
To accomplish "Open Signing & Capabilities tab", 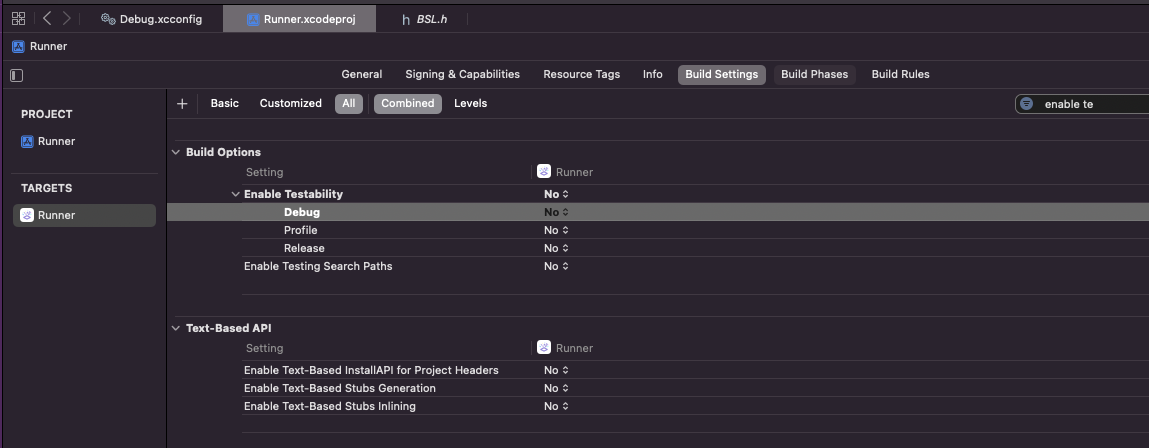I will pyautogui.click(x=462, y=74).
